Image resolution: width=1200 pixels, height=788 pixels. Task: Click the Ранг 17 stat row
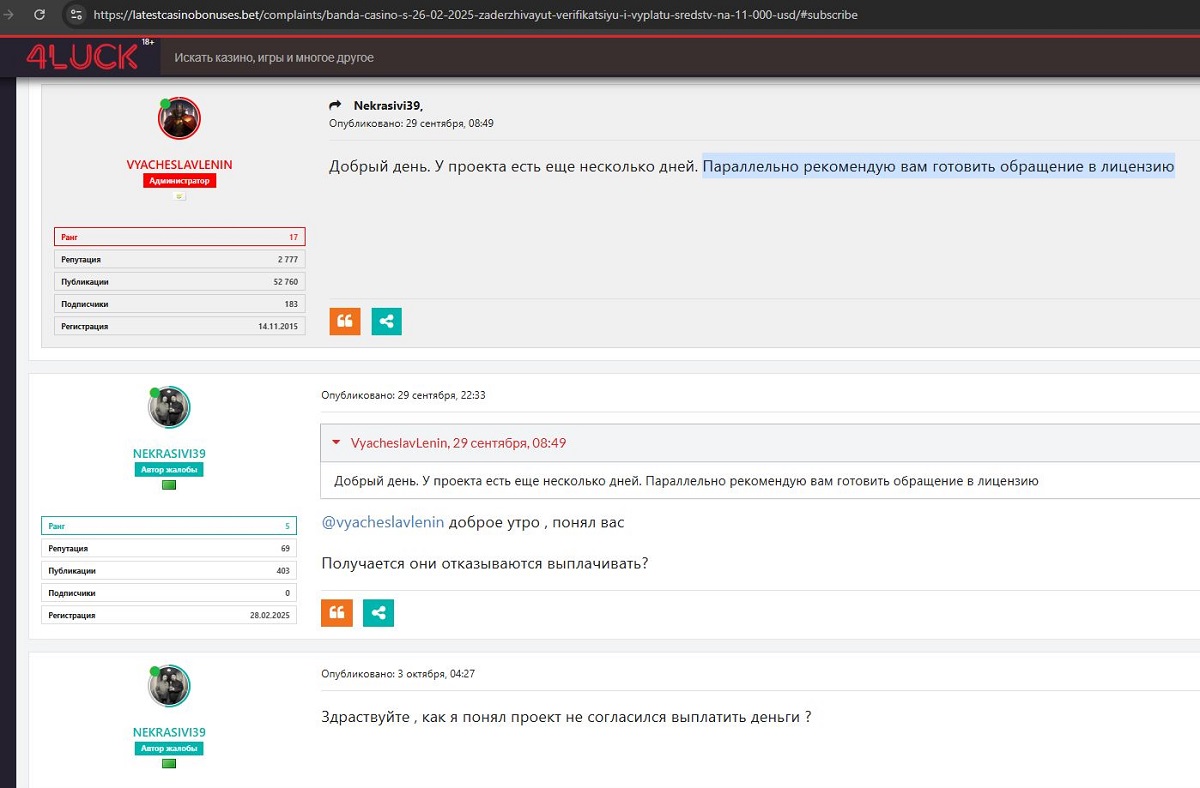(x=179, y=237)
